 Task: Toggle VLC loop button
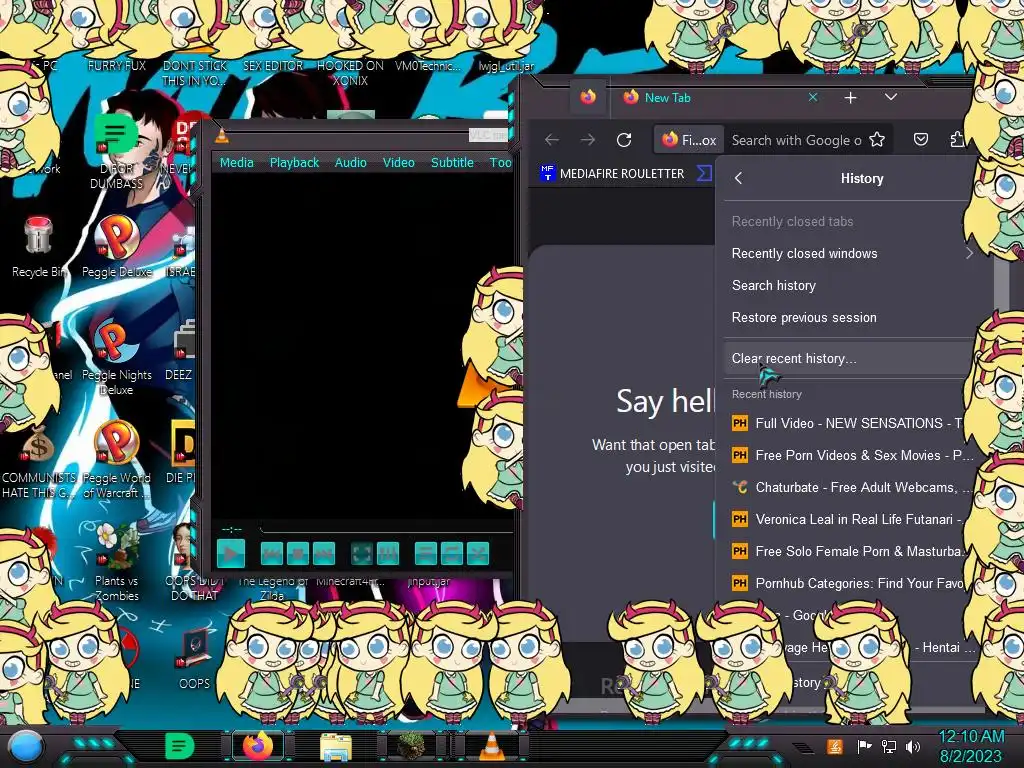click(x=452, y=554)
